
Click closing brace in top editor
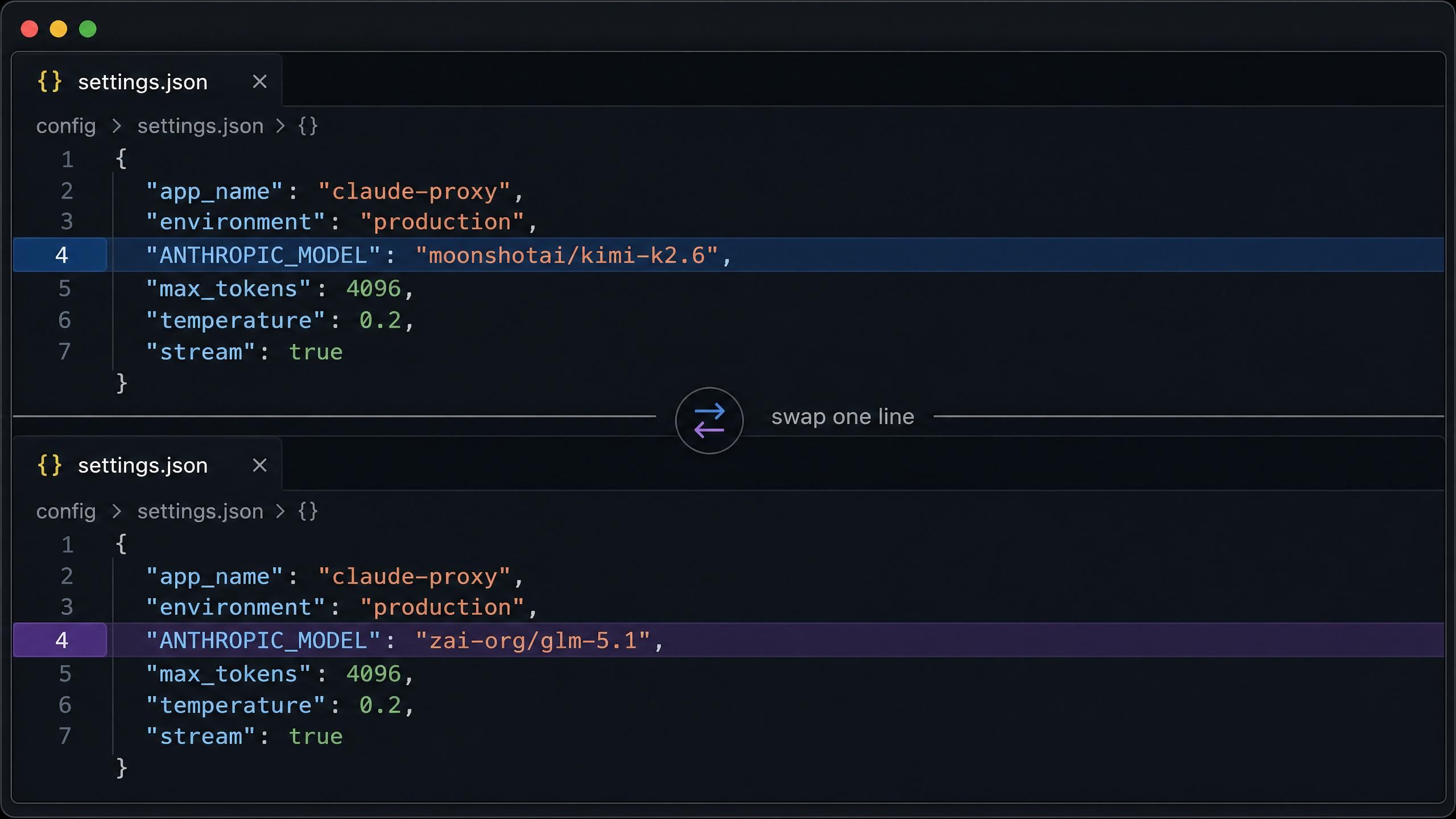tap(121, 383)
